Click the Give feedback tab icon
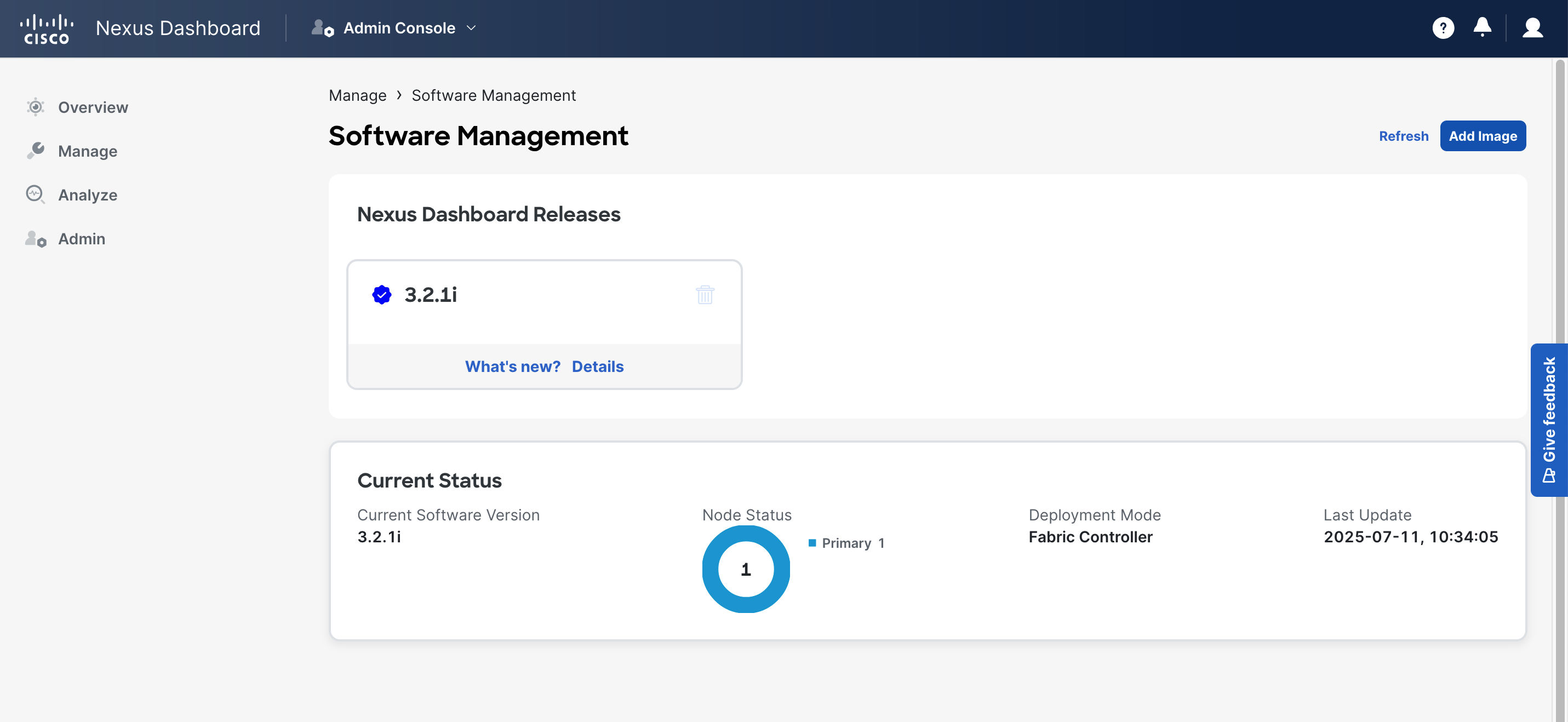 (1548, 475)
